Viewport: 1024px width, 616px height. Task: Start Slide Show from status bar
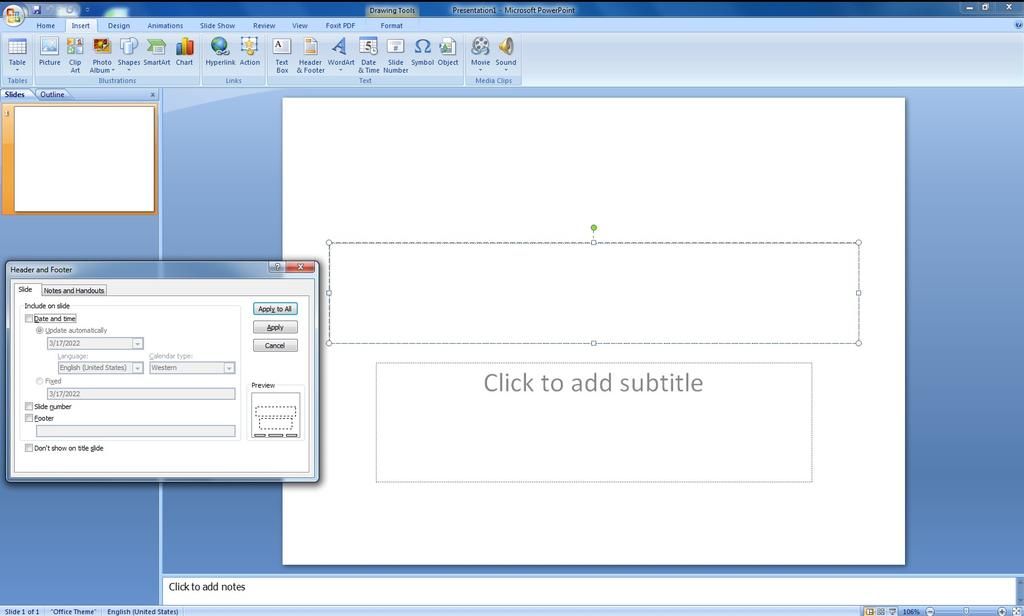[x=892, y=611]
